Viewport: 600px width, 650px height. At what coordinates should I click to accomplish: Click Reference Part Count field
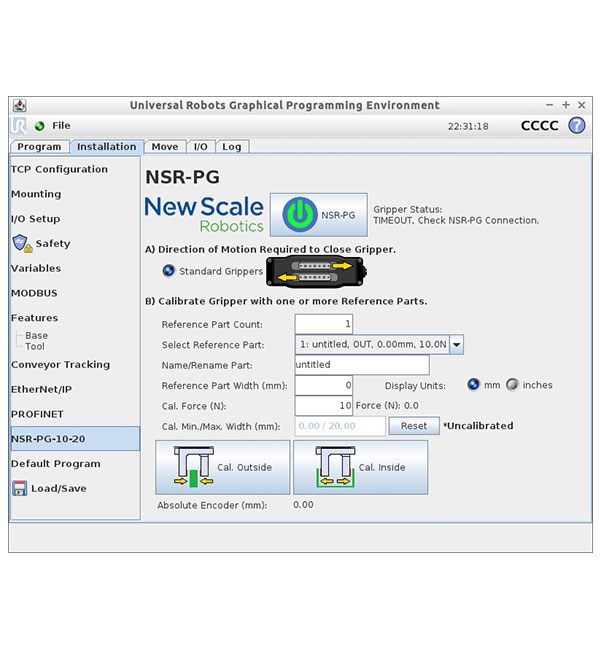pyautogui.click(x=323, y=324)
